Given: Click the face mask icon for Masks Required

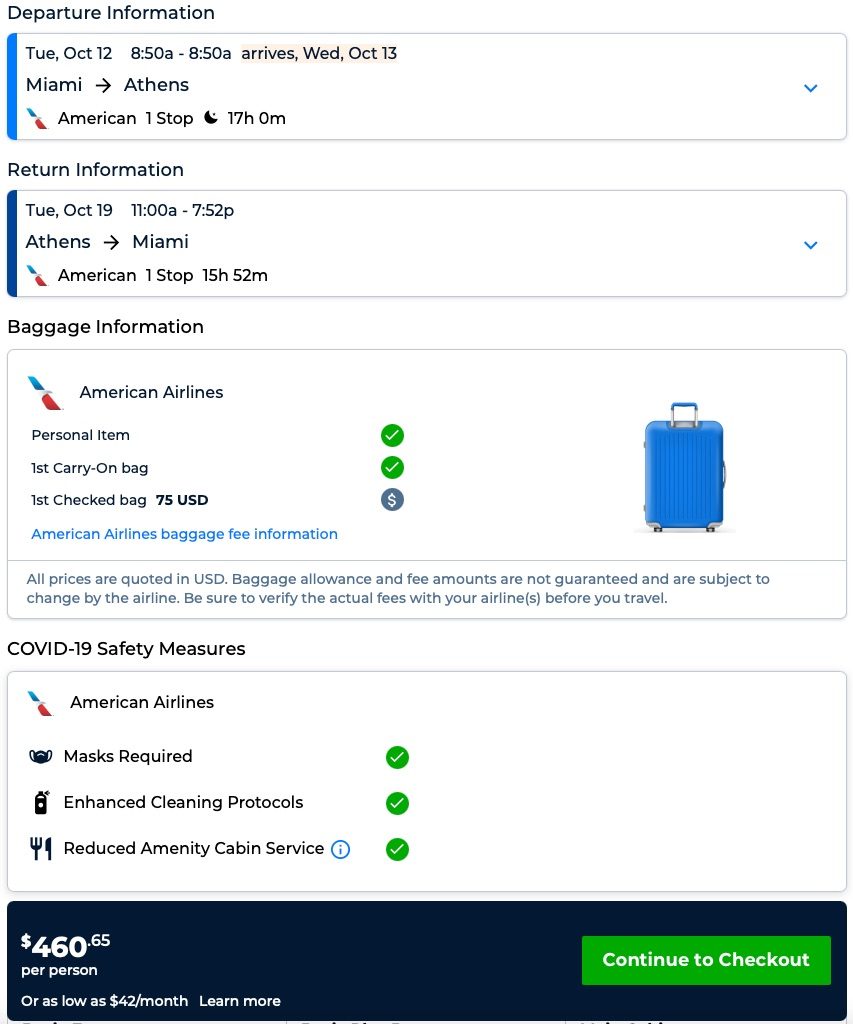Looking at the screenshot, I should 41,757.
